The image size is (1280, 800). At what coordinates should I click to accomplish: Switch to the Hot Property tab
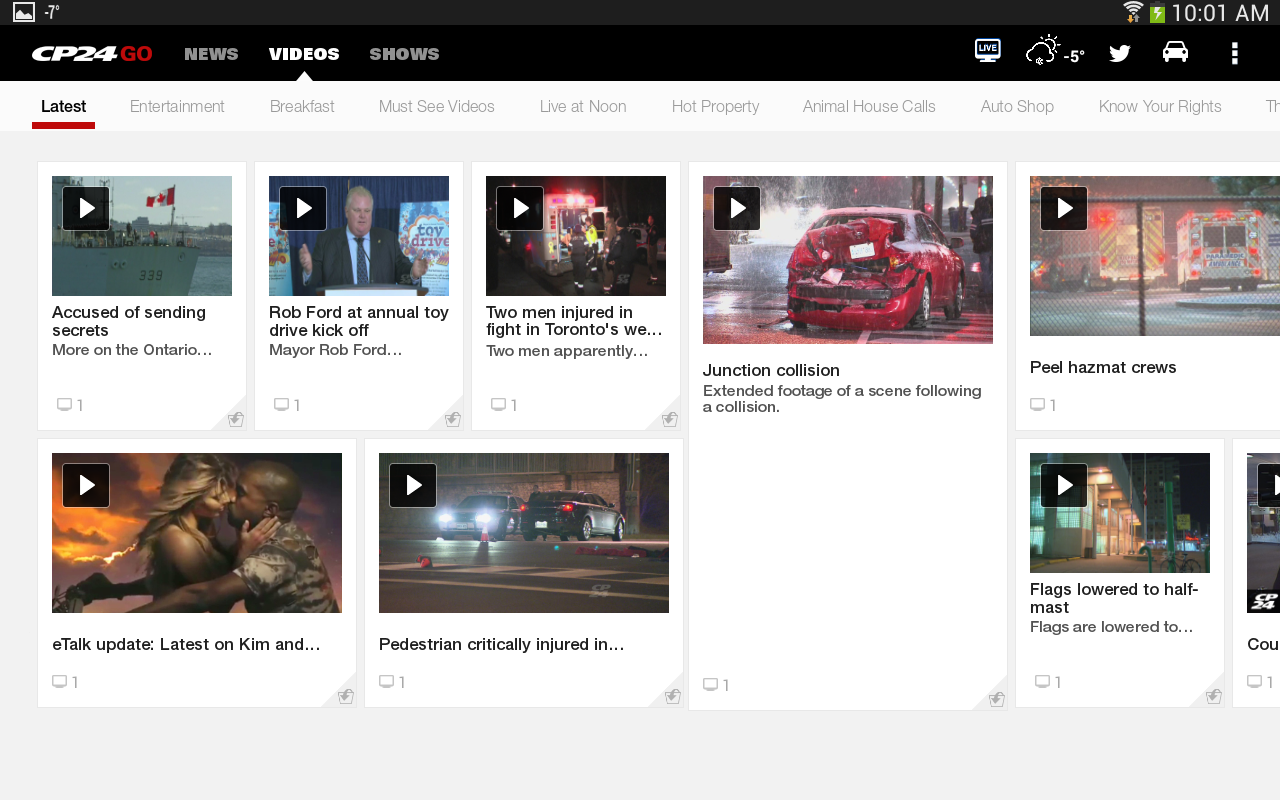[x=715, y=105]
